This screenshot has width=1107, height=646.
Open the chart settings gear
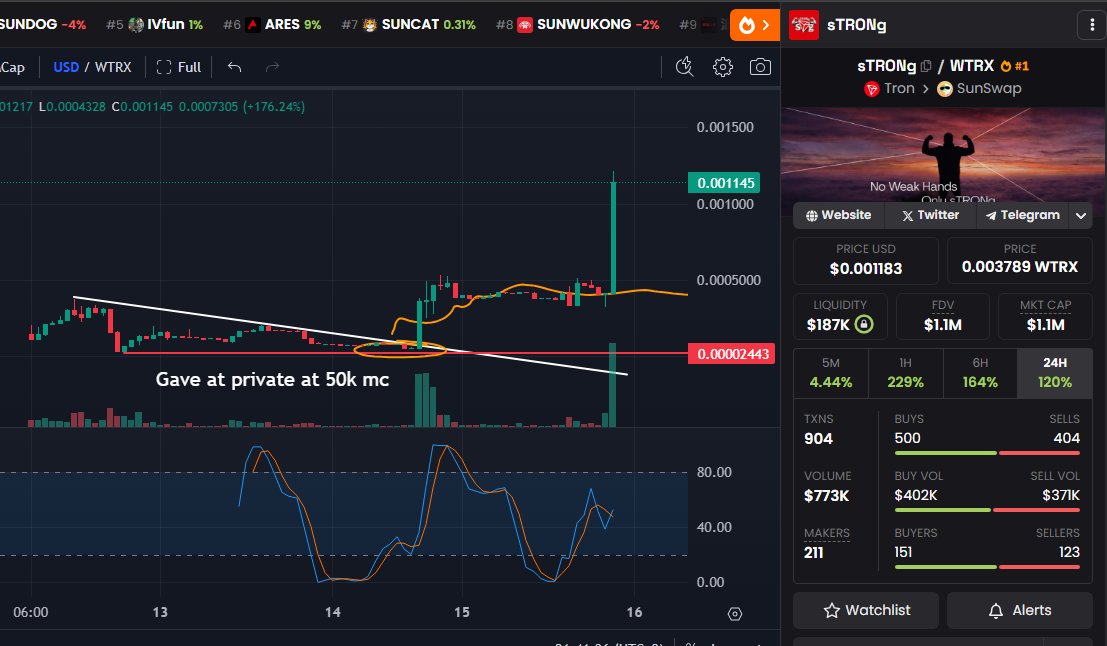click(722, 67)
